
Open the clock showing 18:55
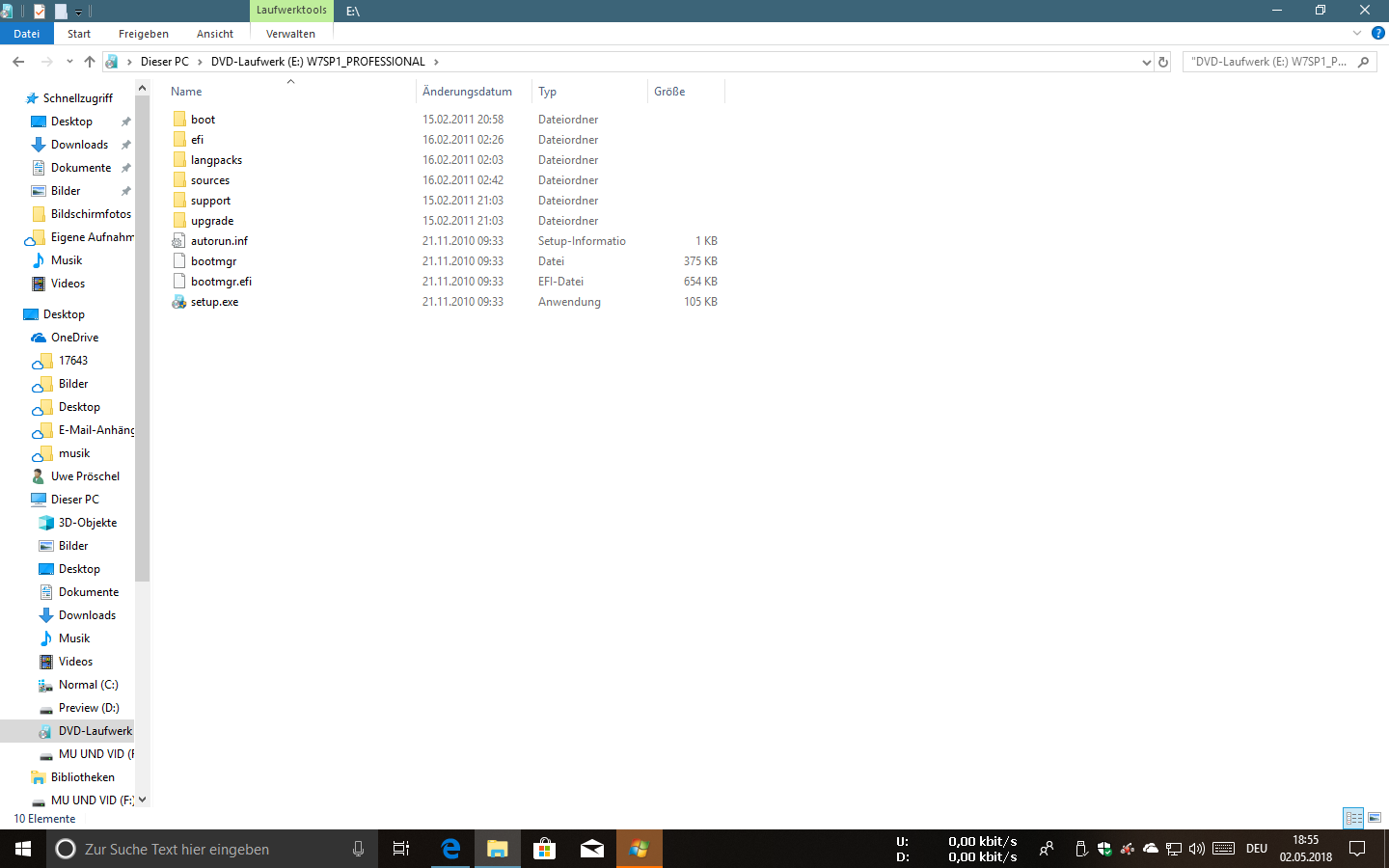point(1306,849)
